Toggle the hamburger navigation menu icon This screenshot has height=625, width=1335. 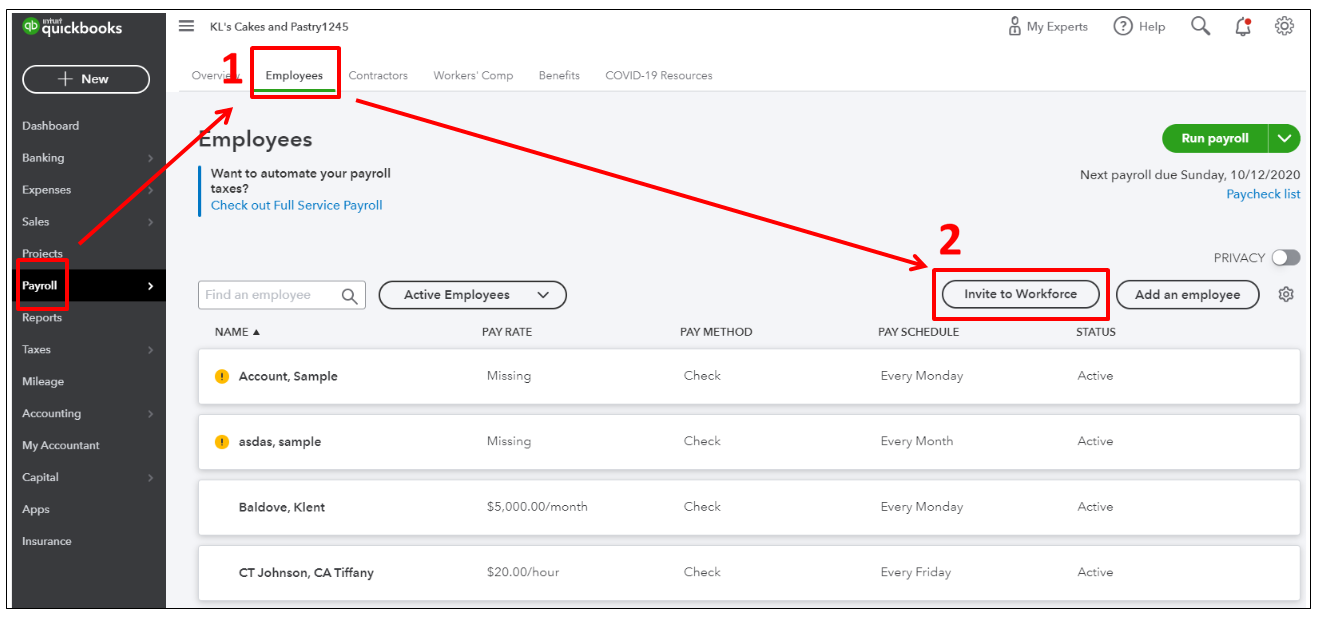point(187,26)
